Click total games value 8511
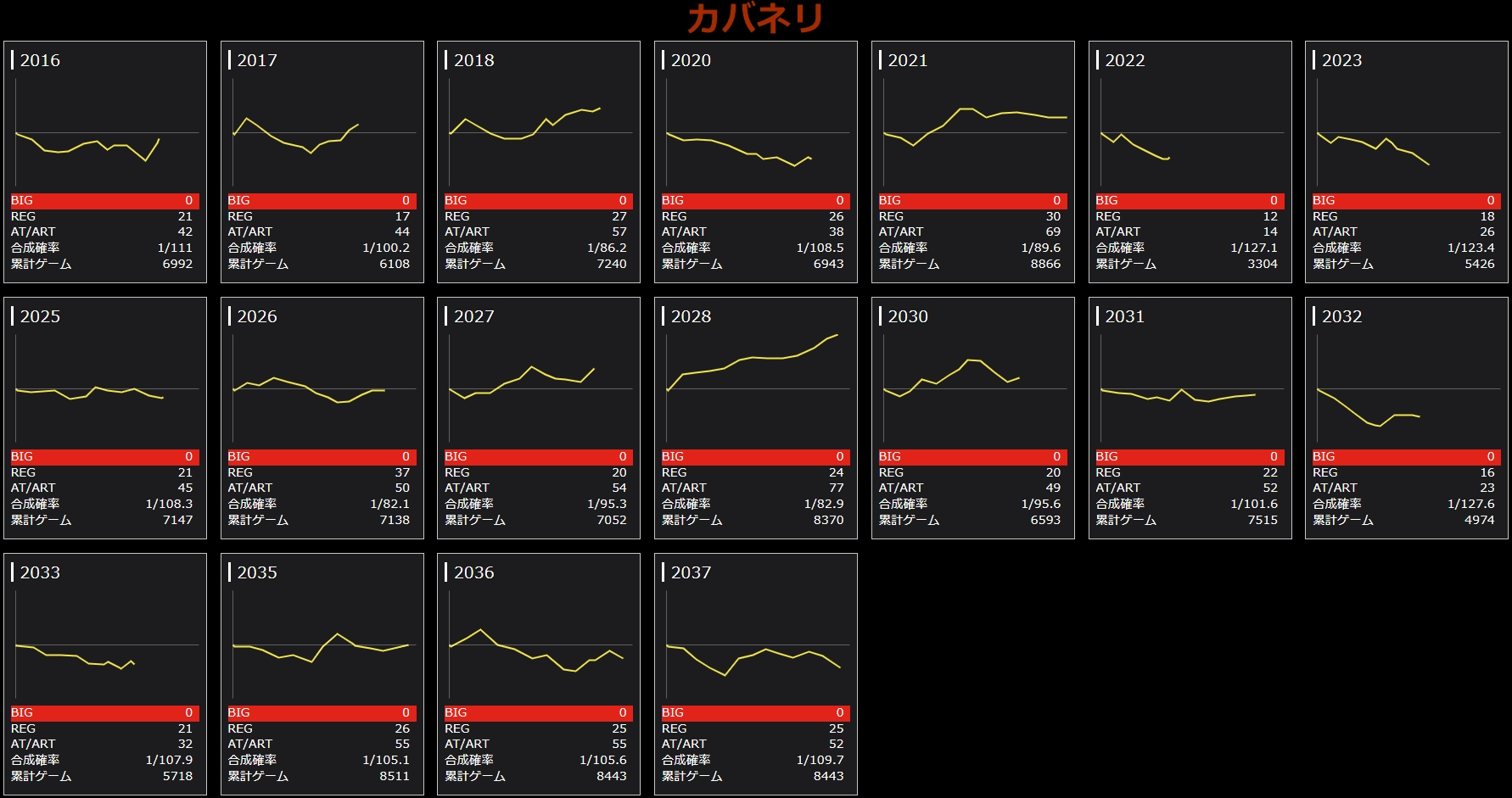Image resolution: width=1512 pixels, height=798 pixels. 395,776
